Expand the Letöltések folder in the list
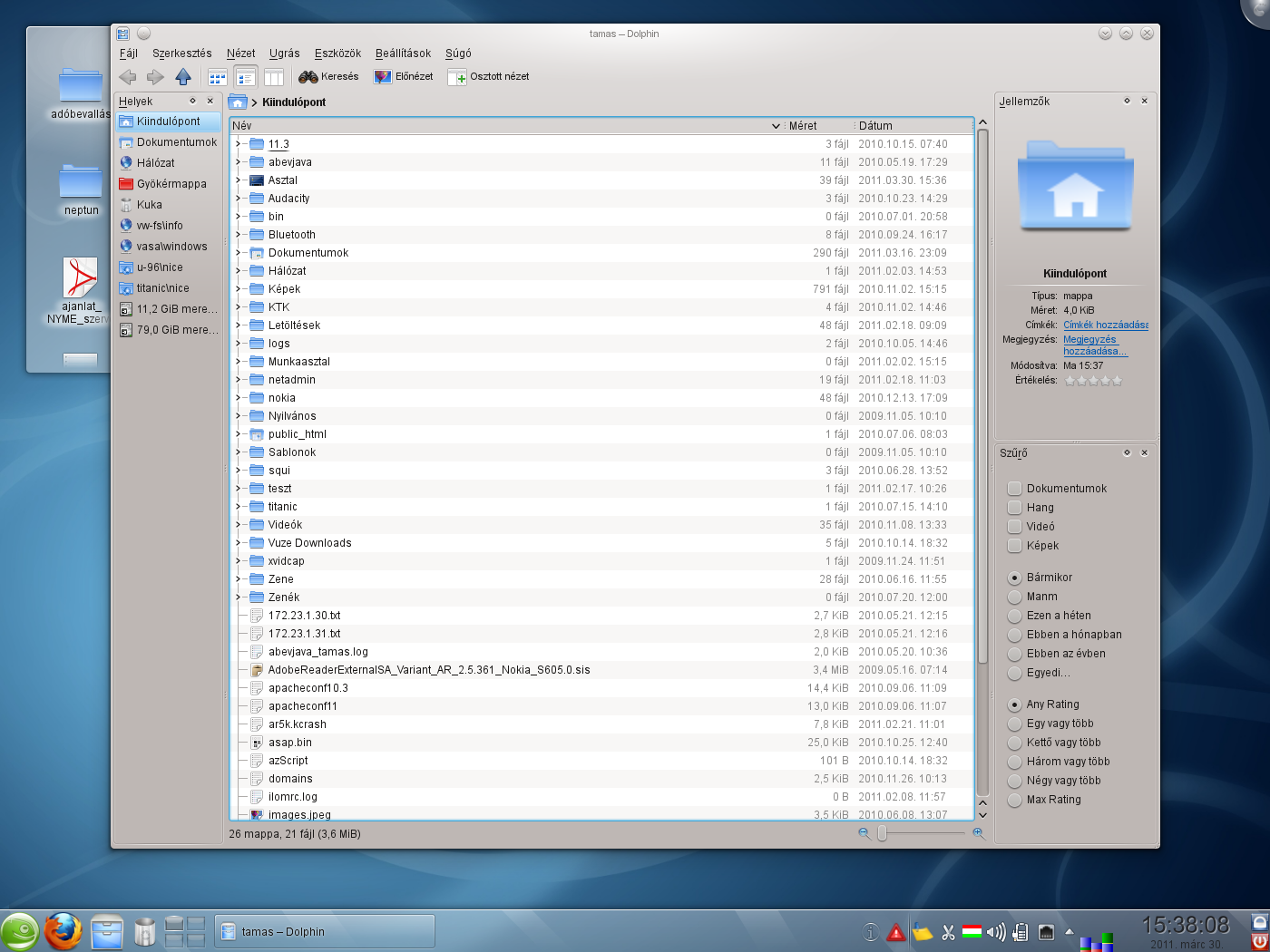The height and width of the screenshot is (952, 1270). click(x=238, y=325)
